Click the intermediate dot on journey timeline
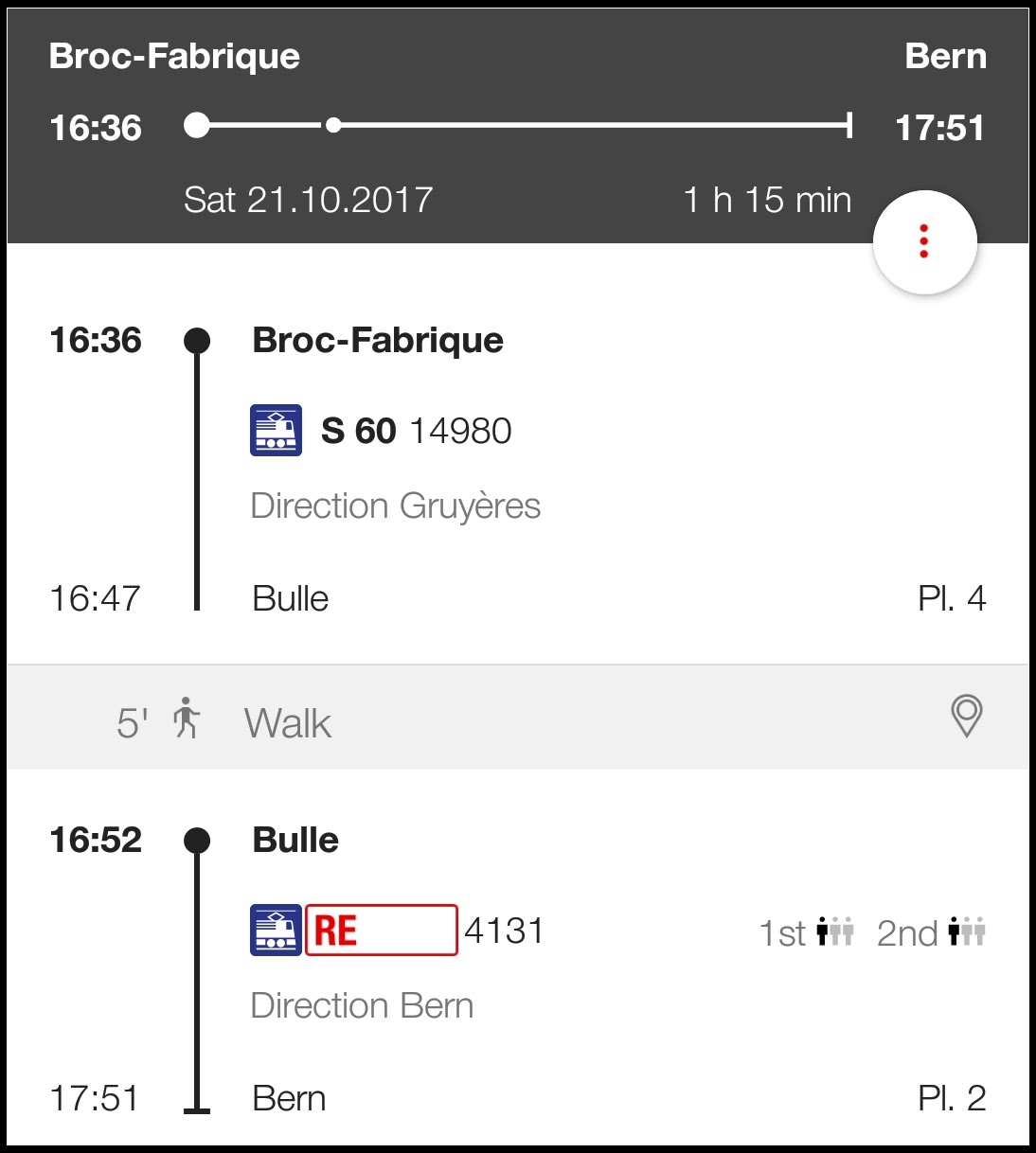1036x1153 pixels. point(333,125)
